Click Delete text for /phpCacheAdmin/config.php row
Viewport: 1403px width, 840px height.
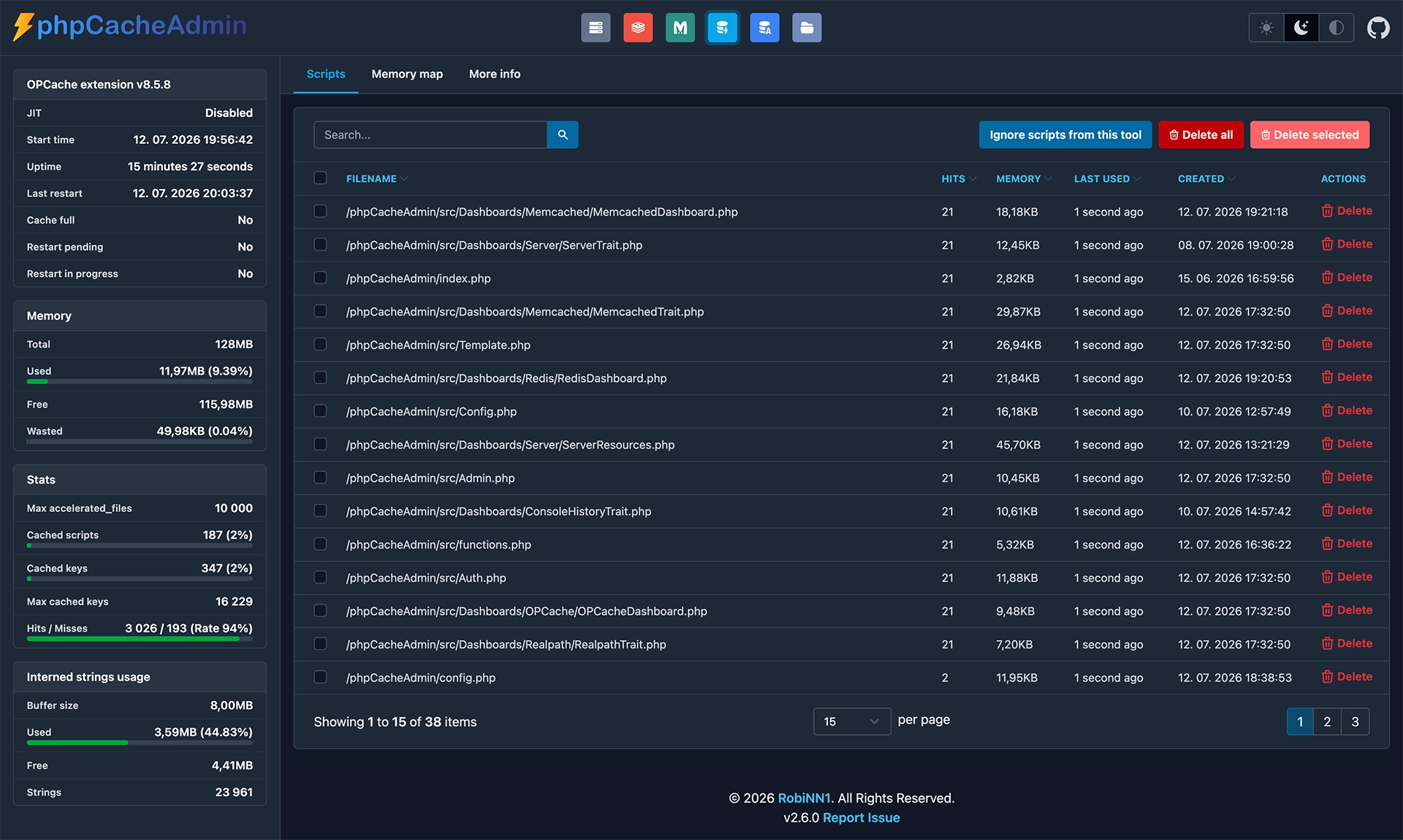[x=1355, y=676]
